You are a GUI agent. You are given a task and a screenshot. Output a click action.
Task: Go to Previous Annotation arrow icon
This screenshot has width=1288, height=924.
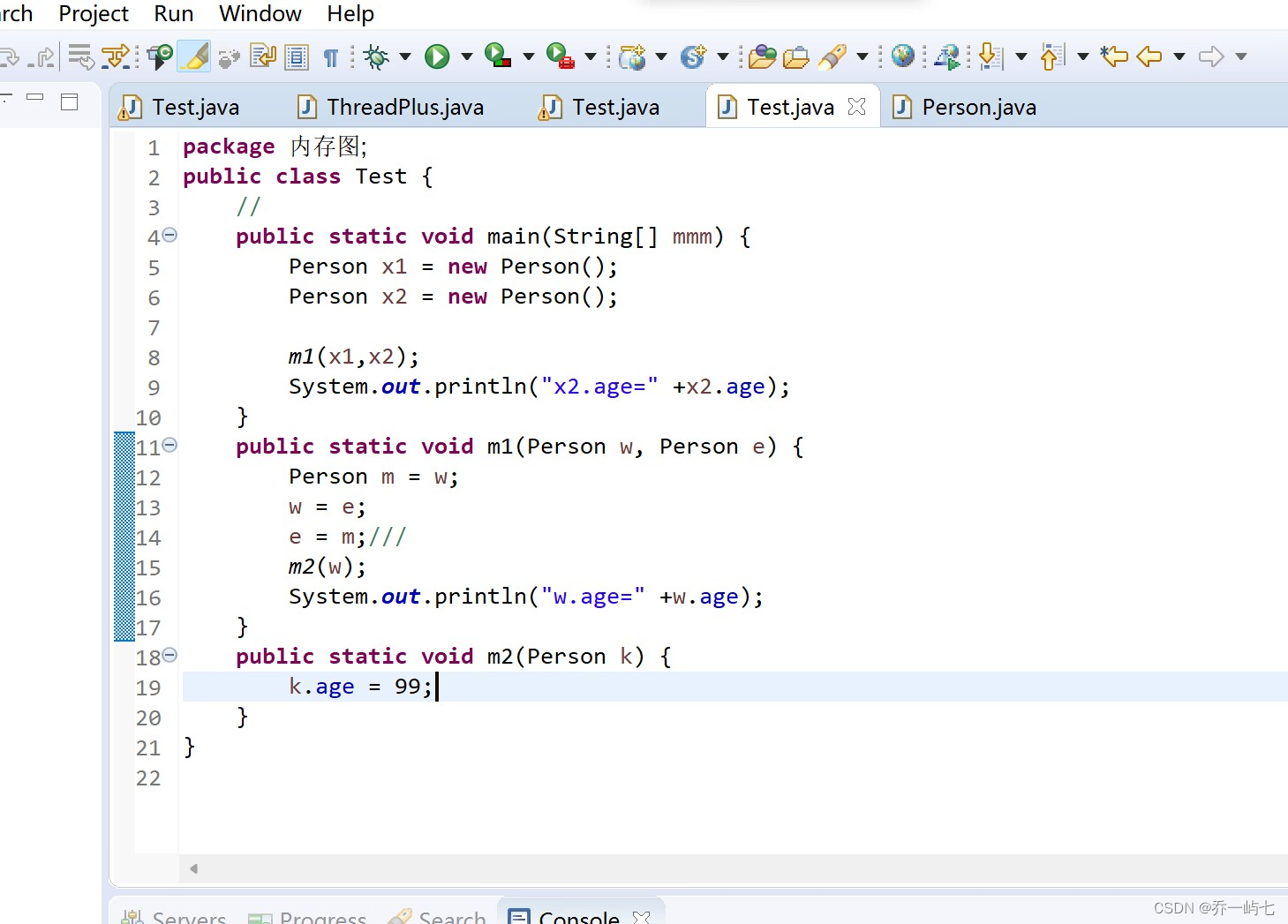pyautogui.click(x=1052, y=56)
